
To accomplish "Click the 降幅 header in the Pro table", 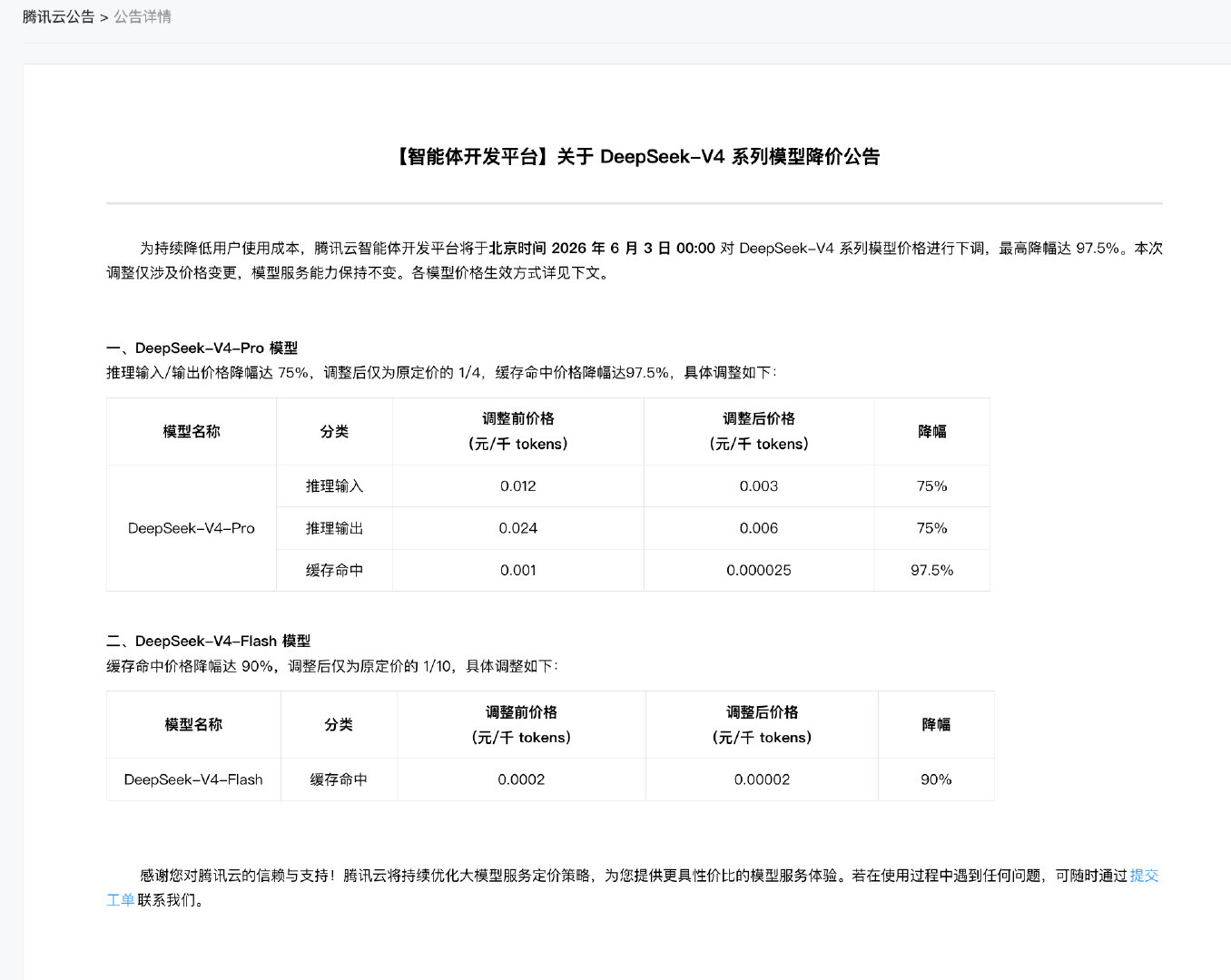I will click(932, 432).
